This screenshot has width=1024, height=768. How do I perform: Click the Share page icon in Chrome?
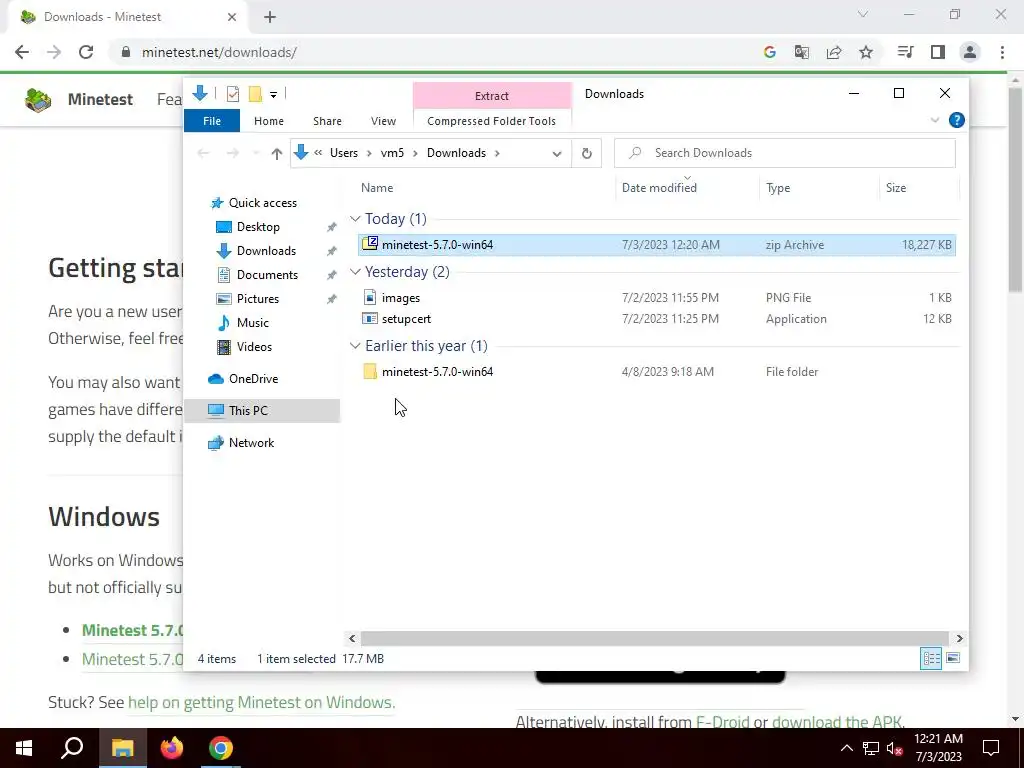coord(834,52)
